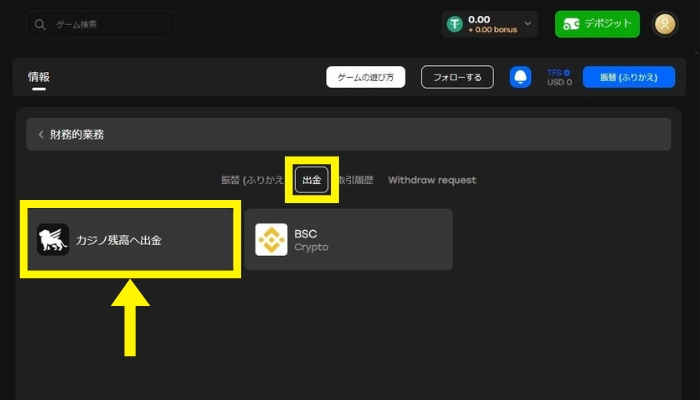Select the 出金 tab

coord(312,180)
